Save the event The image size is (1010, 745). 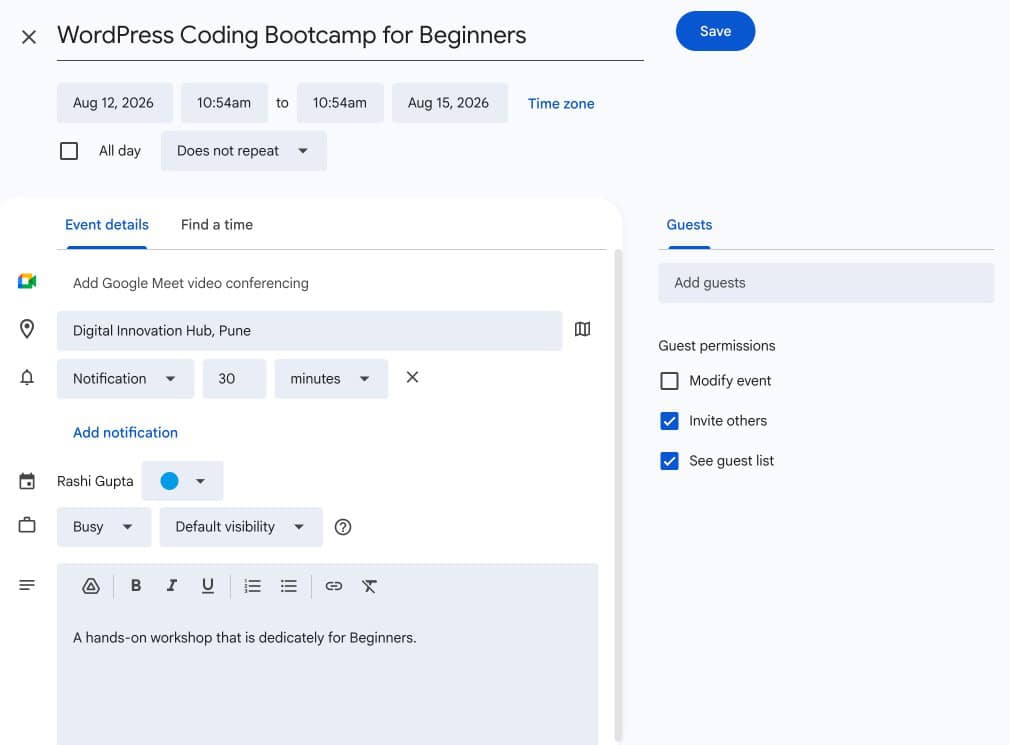715,31
